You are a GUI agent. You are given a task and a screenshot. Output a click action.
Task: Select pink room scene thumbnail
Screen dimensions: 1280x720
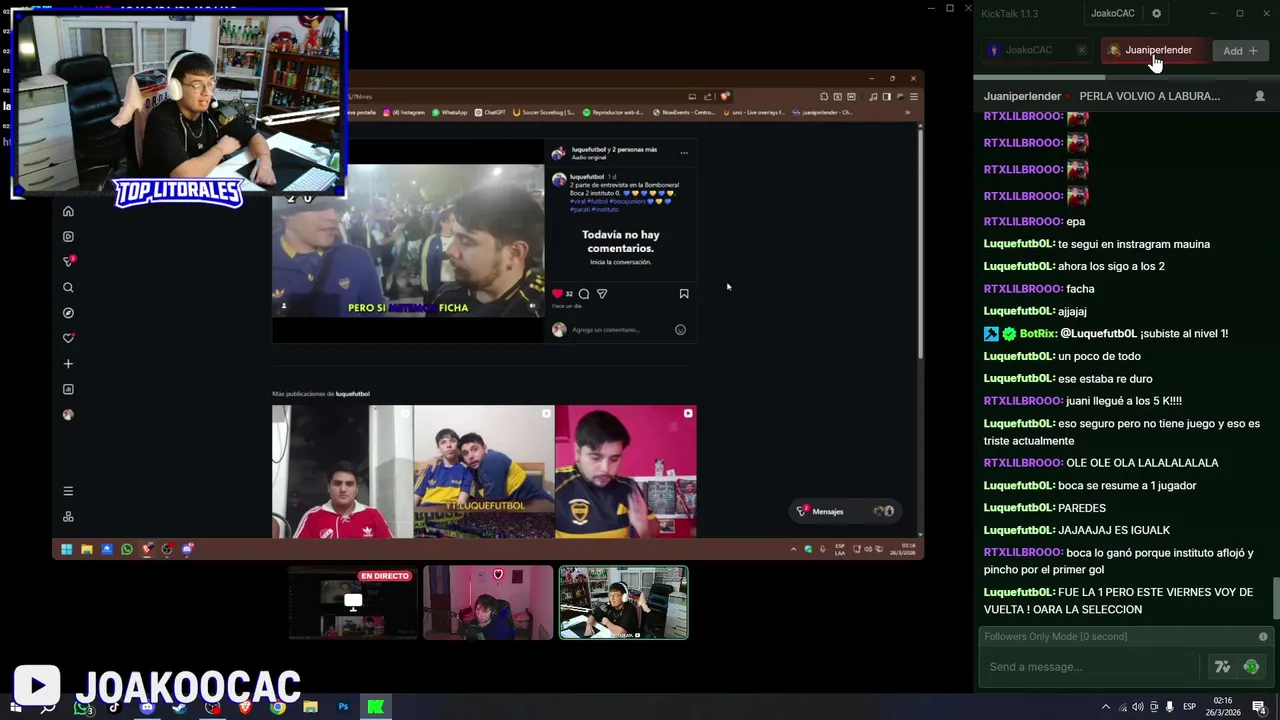(488, 603)
